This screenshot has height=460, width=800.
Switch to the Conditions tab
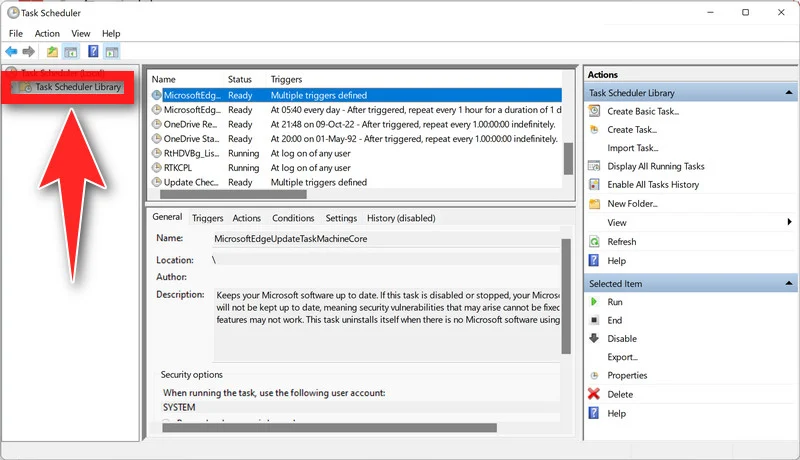pos(293,218)
